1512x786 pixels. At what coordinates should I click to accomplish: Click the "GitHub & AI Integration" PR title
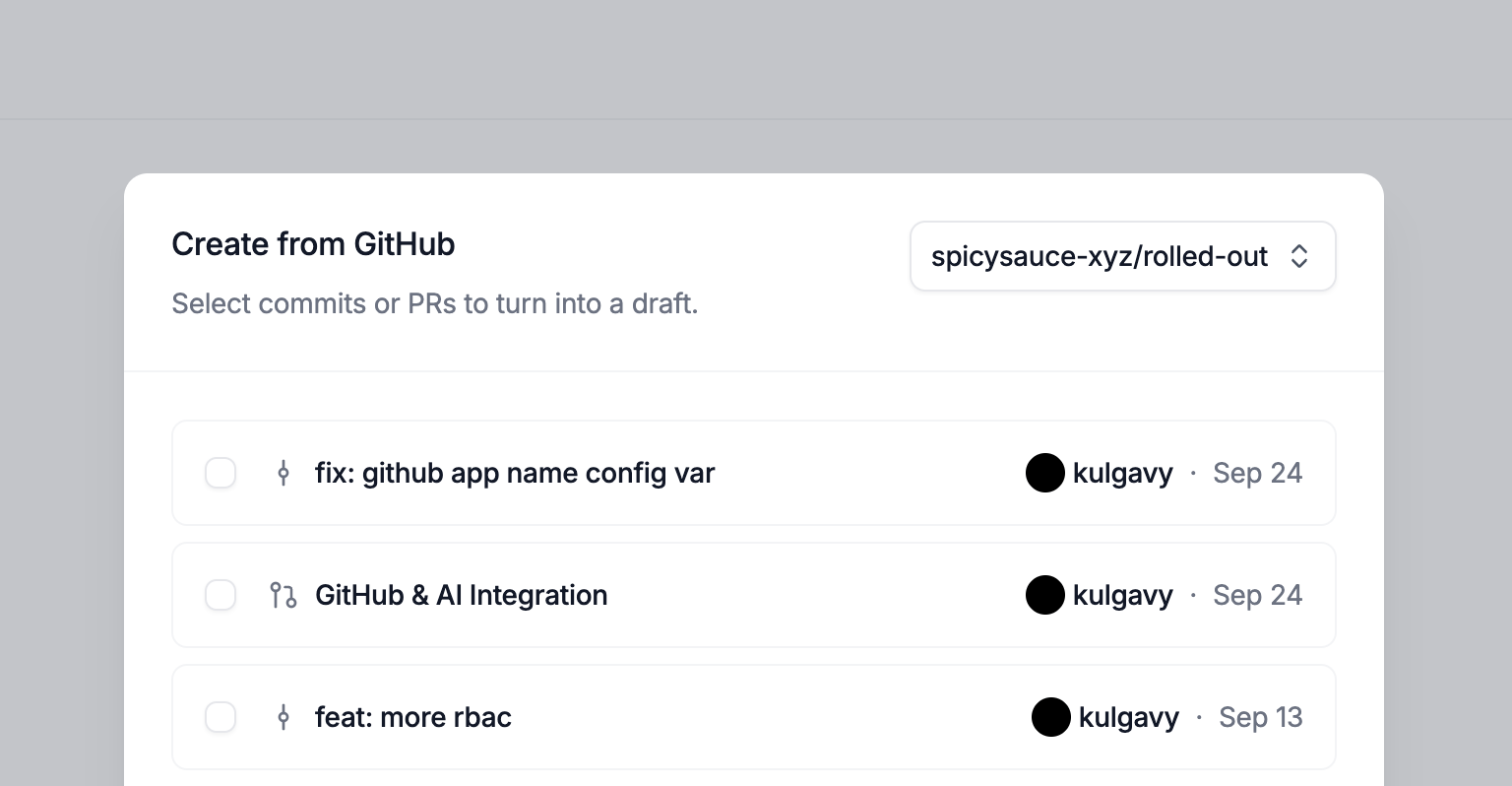pyautogui.click(x=461, y=596)
